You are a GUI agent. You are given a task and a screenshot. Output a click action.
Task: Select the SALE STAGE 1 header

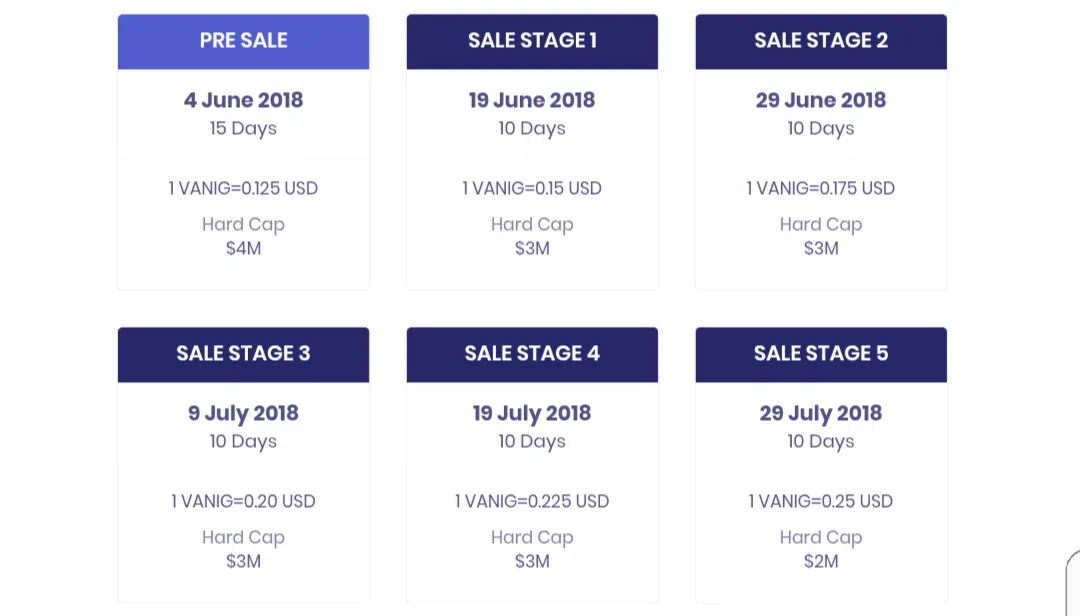click(532, 41)
